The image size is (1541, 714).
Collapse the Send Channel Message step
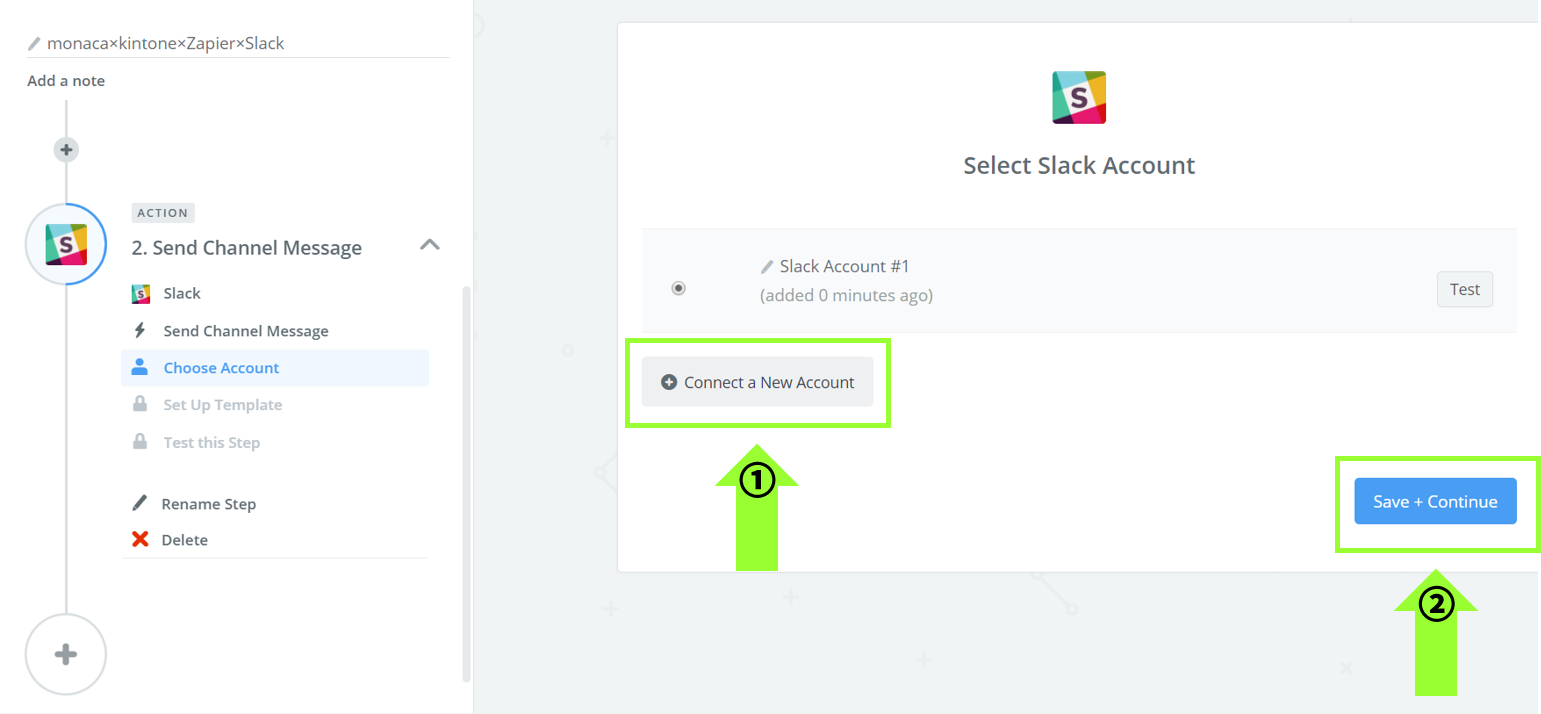(429, 245)
